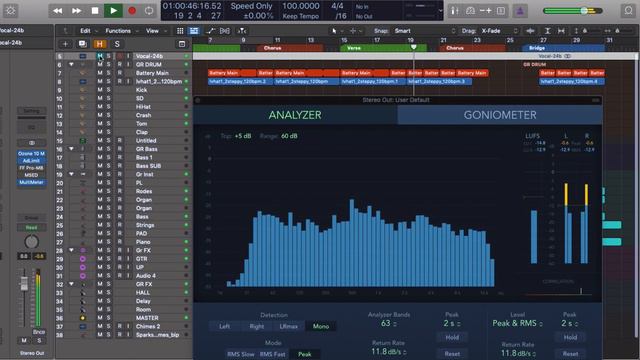Move the Stereo Out volume fader
Screen dimensions: 640x360
(x=24, y=282)
